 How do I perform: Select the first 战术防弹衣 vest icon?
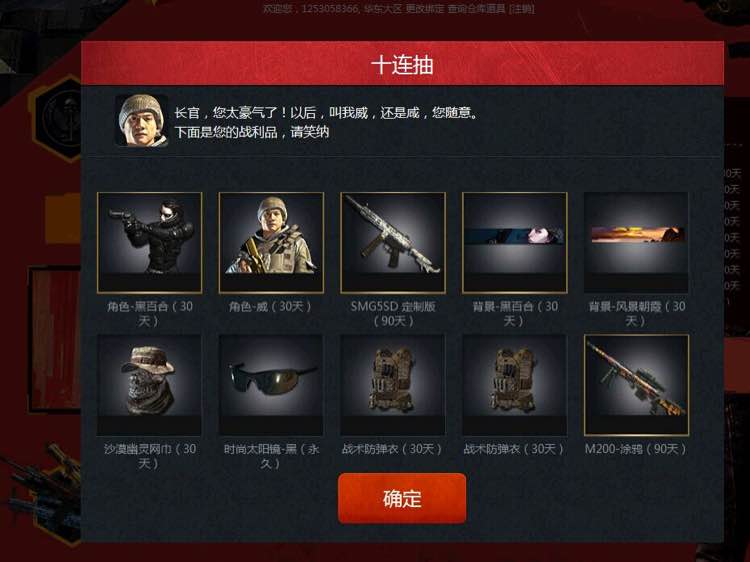393,385
